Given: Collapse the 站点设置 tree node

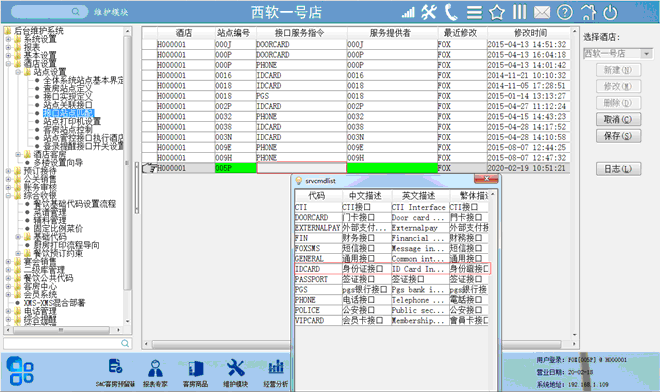Looking at the screenshot, I should (x=18, y=72).
